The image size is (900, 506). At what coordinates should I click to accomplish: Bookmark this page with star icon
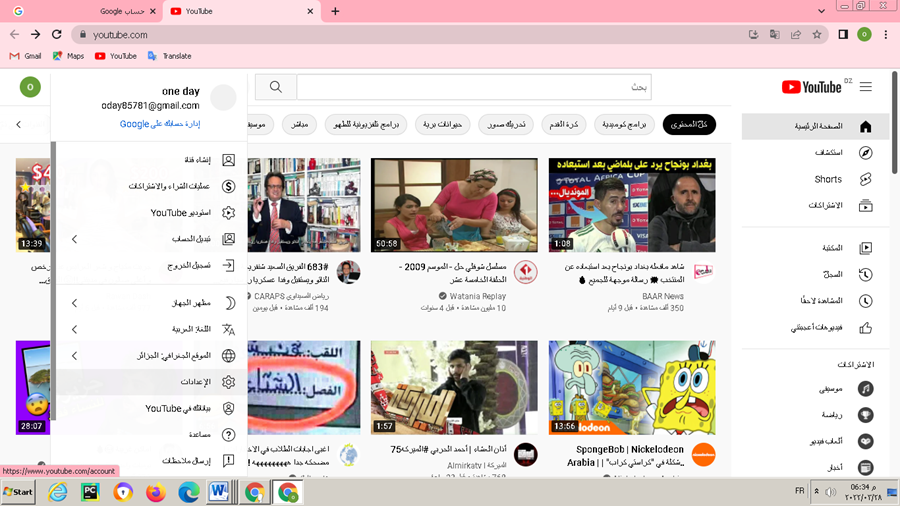(x=817, y=34)
